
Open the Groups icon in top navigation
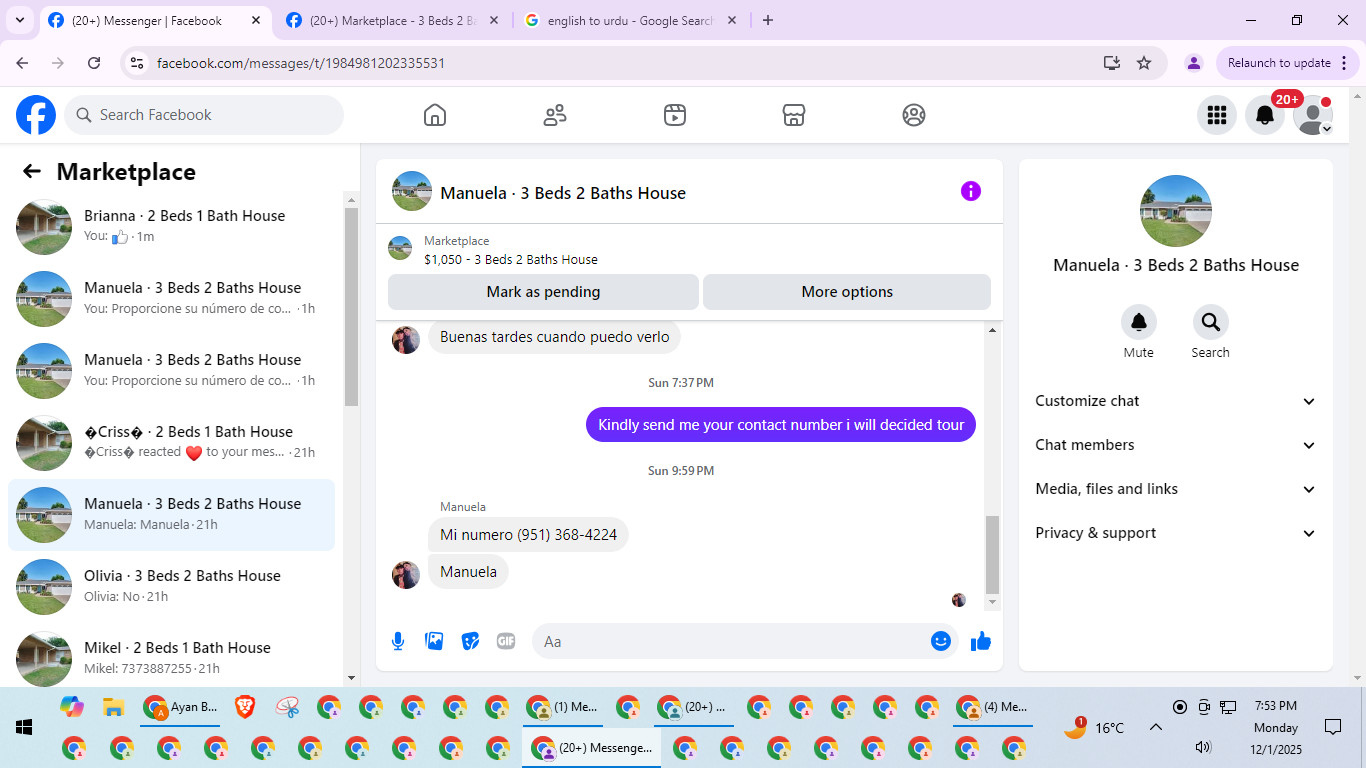click(914, 115)
